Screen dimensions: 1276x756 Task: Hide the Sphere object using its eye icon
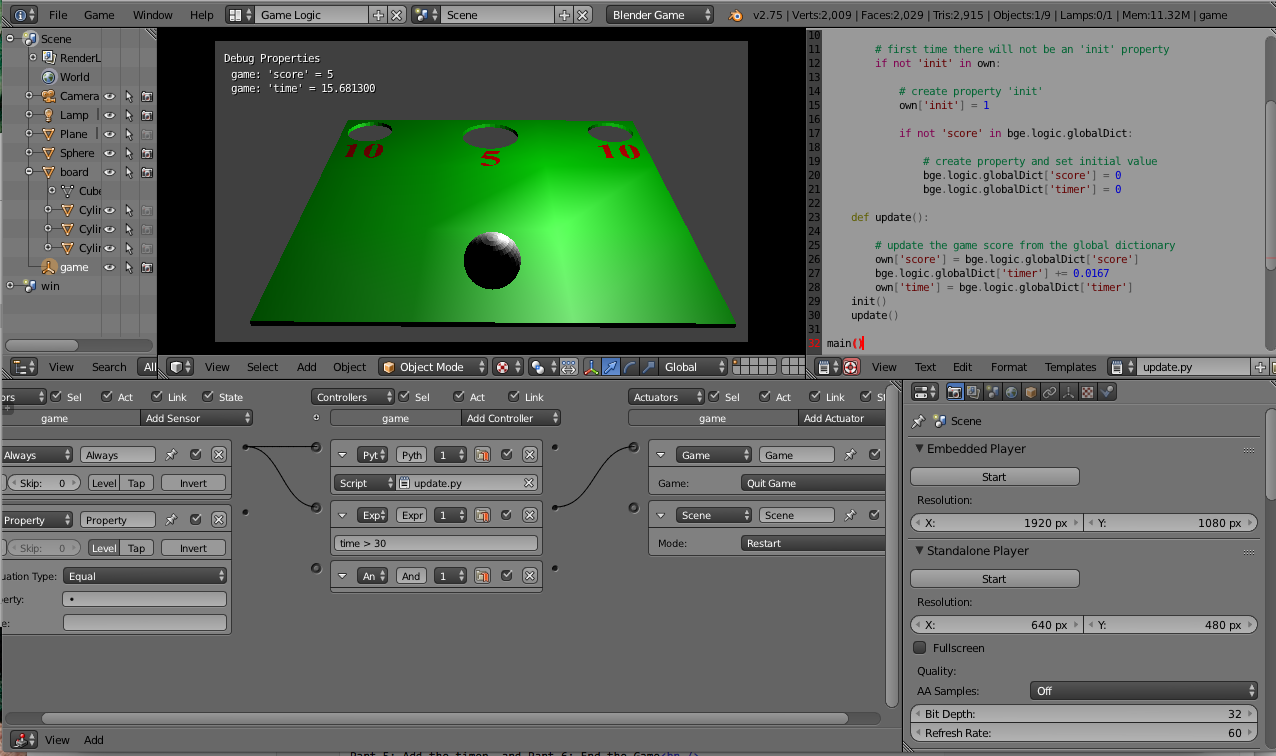110,153
